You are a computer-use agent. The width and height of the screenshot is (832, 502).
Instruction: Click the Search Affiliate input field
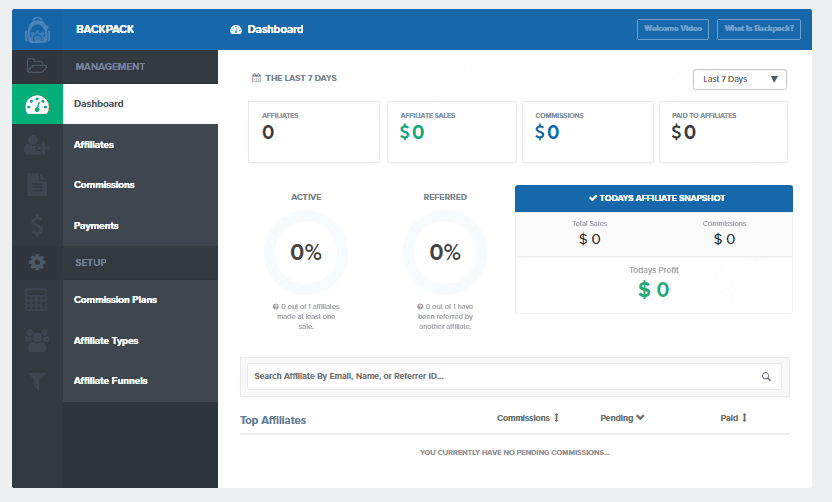(x=514, y=376)
